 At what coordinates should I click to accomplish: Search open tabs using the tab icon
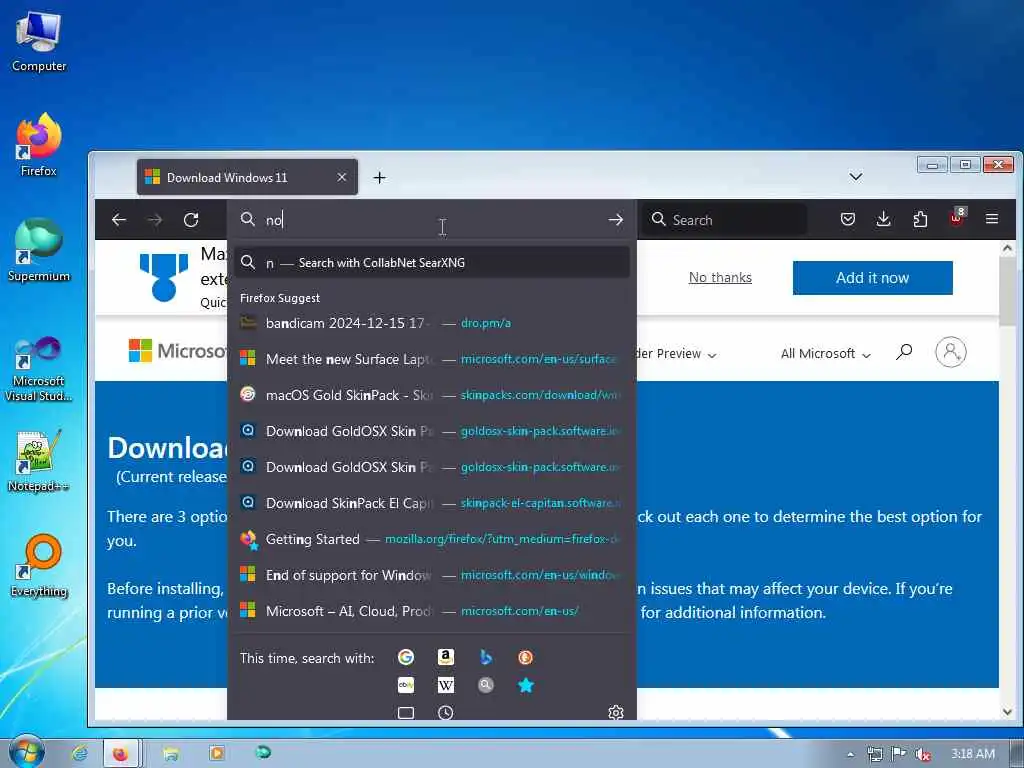(x=406, y=712)
